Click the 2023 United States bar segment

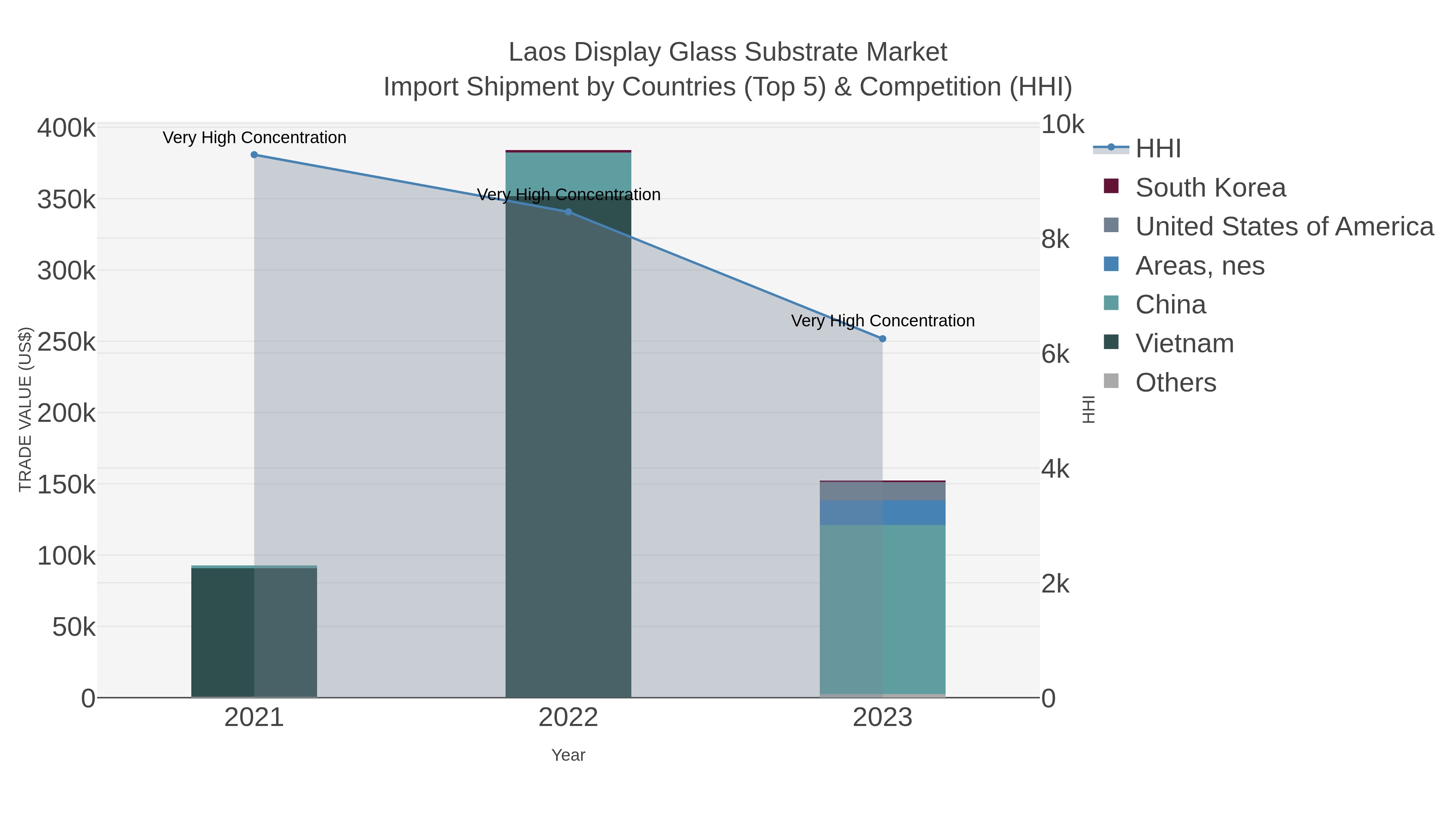coord(883,491)
